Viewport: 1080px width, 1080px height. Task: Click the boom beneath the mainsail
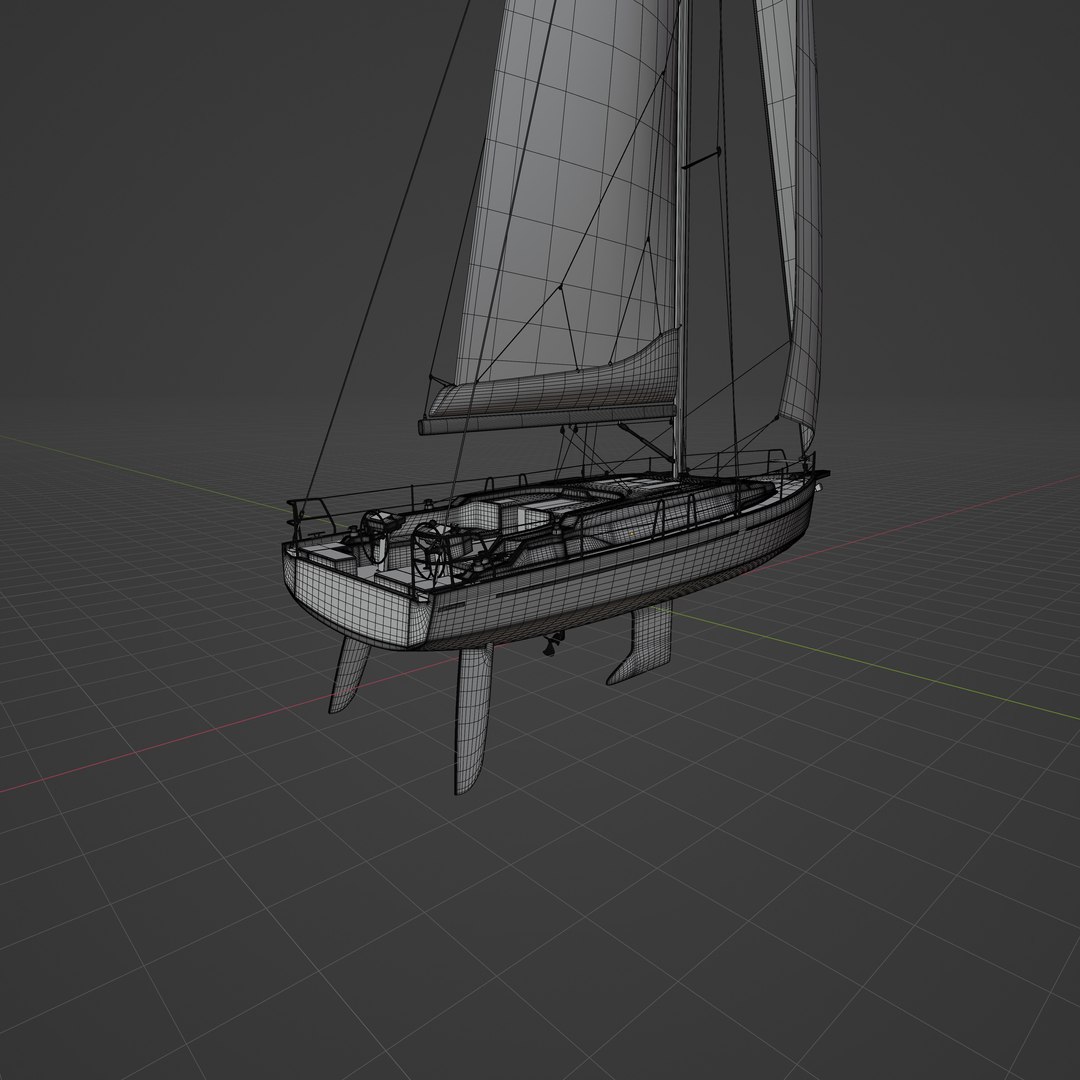546,421
